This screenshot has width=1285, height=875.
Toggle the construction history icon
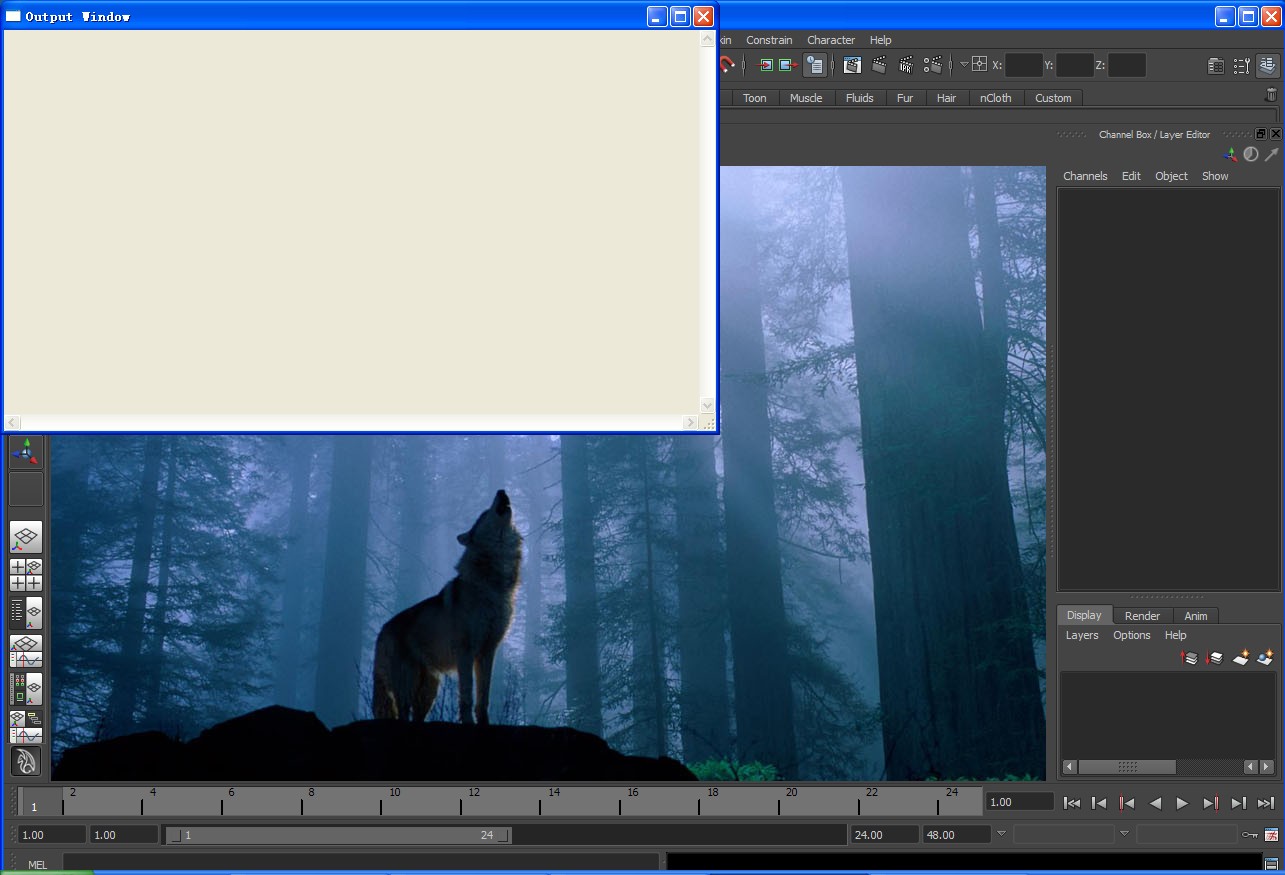click(x=815, y=66)
